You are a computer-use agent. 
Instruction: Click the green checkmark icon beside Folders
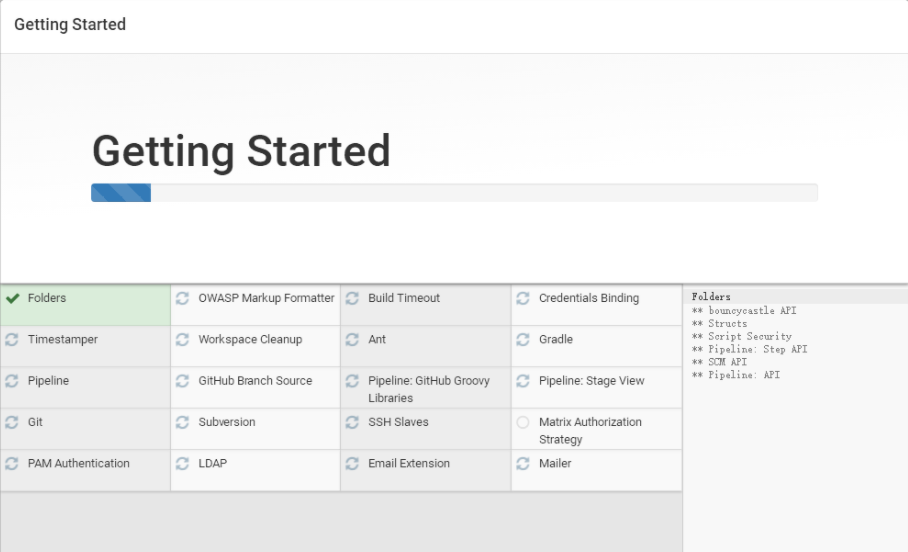pos(12,298)
